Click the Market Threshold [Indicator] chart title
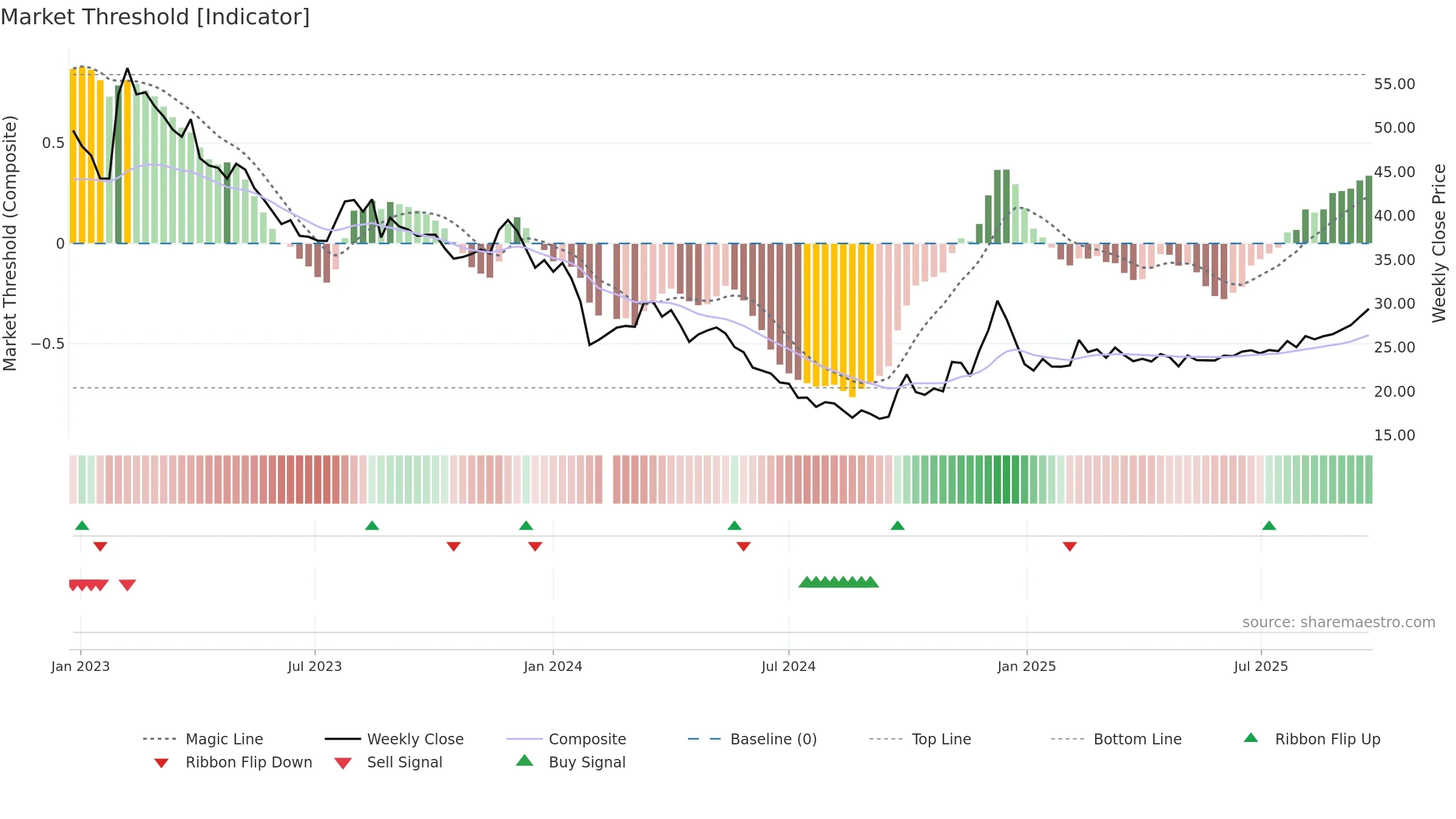This screenshot has height=819, width=1456. 155,17
